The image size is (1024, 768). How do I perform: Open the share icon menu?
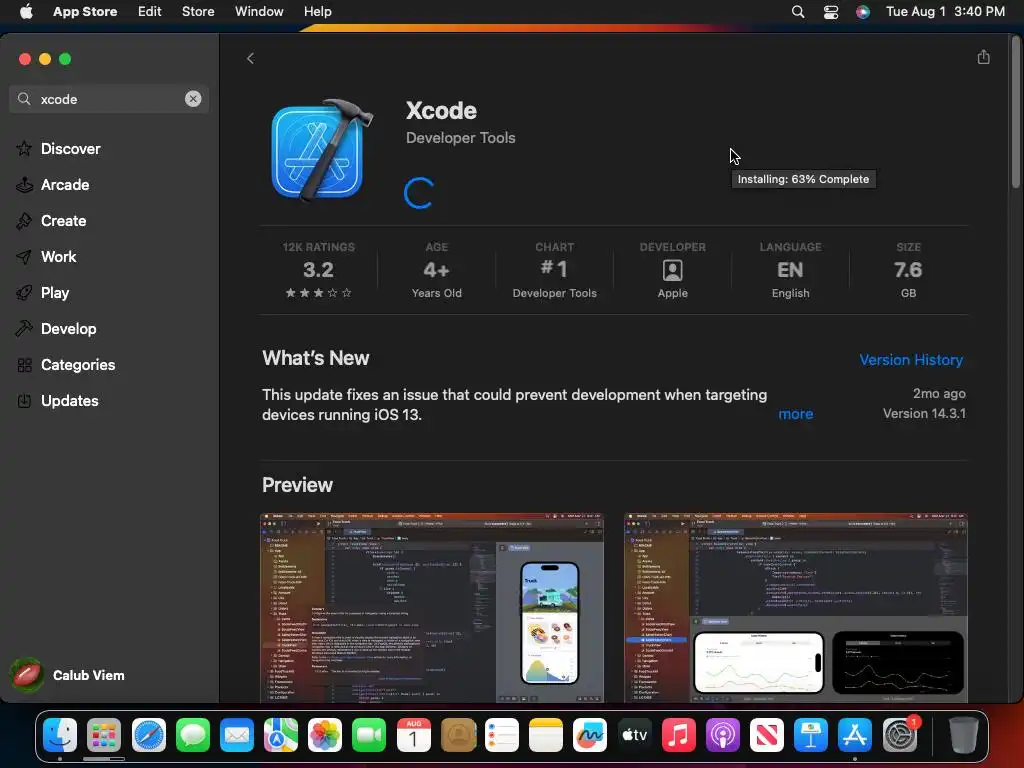tap(983, 57)
